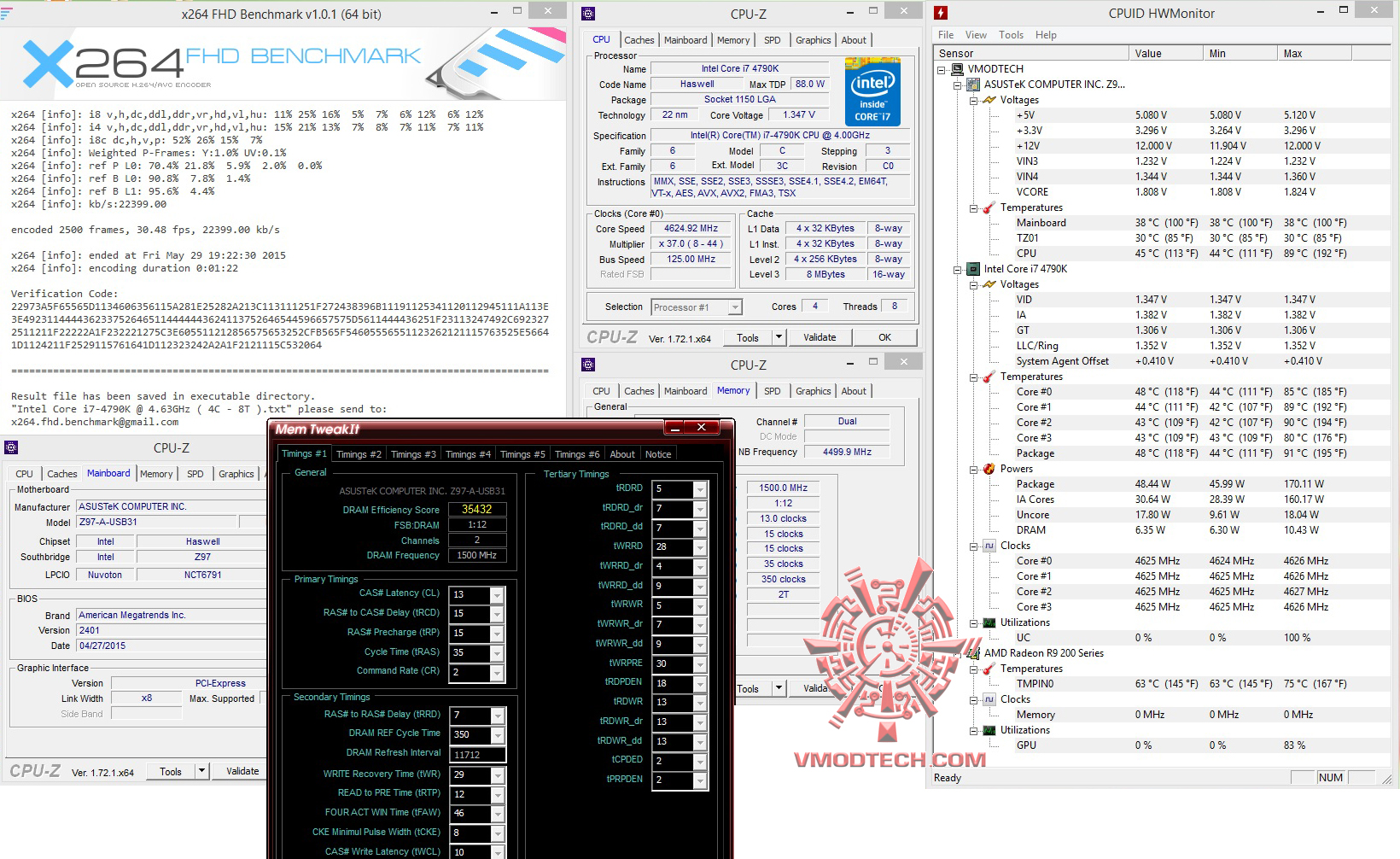Open the RAS# to RAS# Delay (tRRD) dropdown
The height and width of the screenshot is (859, 1400).
point(497,716)
